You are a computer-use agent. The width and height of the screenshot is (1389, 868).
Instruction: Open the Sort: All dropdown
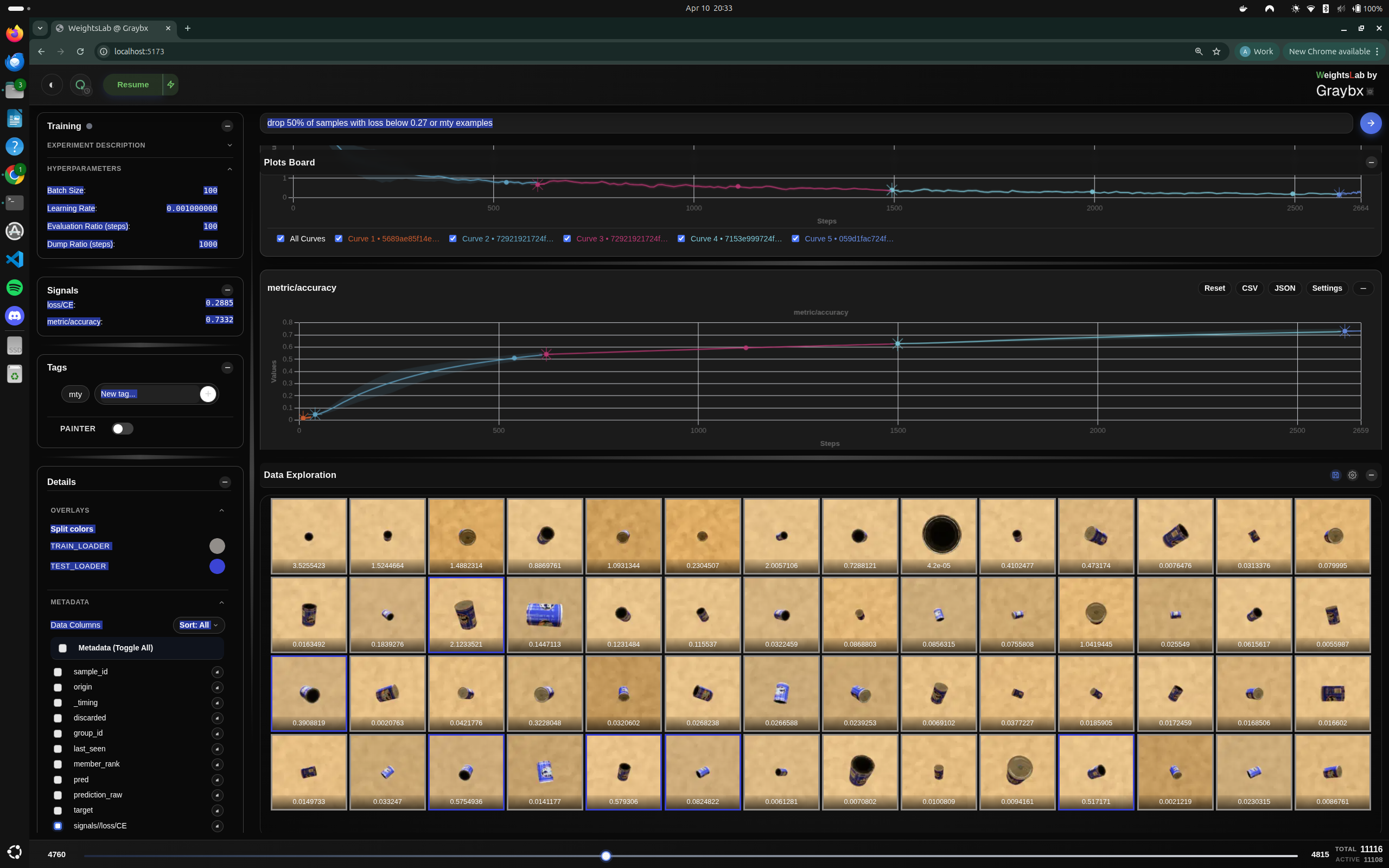pyautogui.click(x=198, y=624)
